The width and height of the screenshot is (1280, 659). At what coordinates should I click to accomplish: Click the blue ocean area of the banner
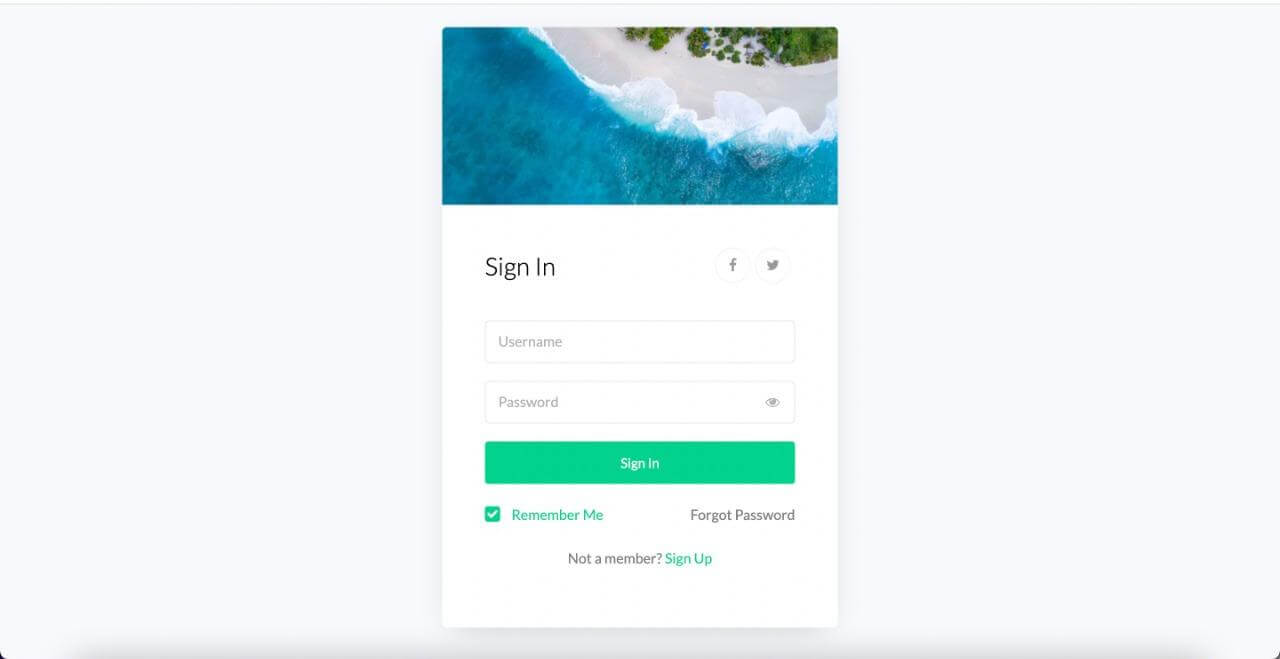tap(540, 140)
